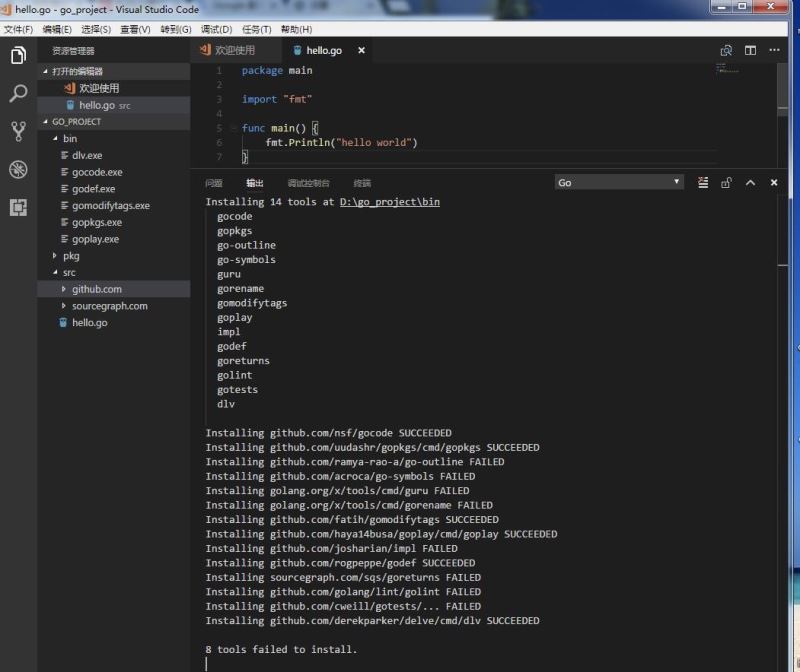The width and height of the screenshot is (800, 672).
Task: Switch to the 欢迎使用 welcome tab
Action: (x=237, y=49)
